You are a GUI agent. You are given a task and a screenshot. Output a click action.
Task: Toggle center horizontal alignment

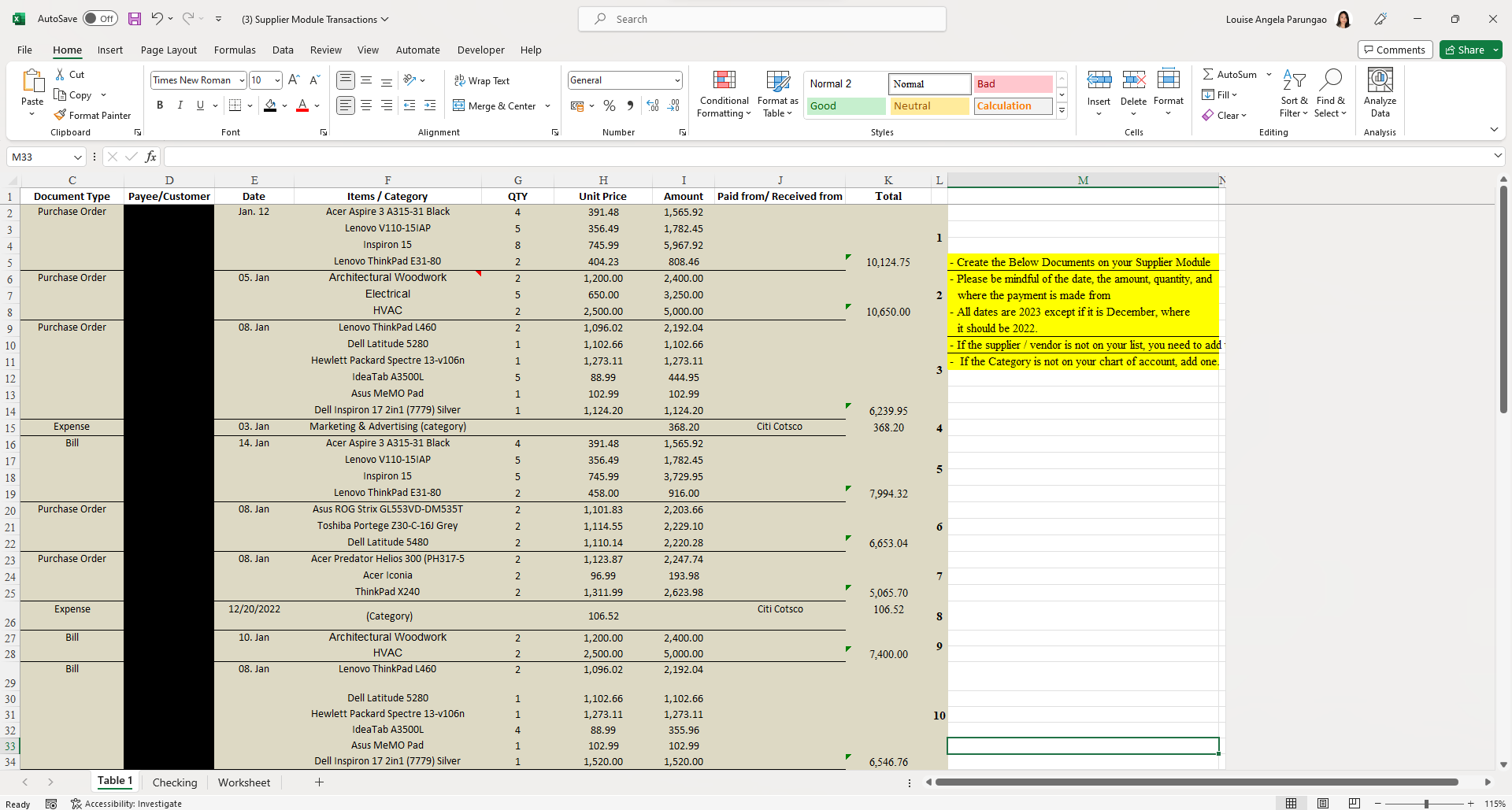pyautogui.click(x=366, y=105)
